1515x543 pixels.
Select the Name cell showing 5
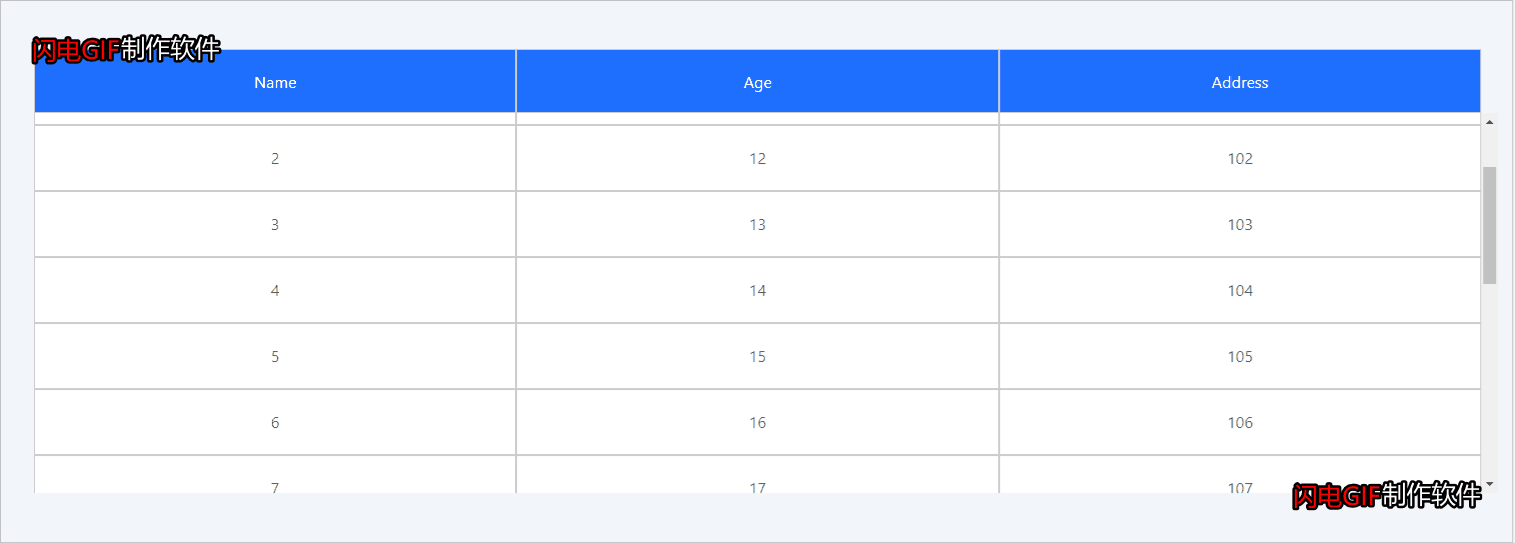(x=275, y=356)
